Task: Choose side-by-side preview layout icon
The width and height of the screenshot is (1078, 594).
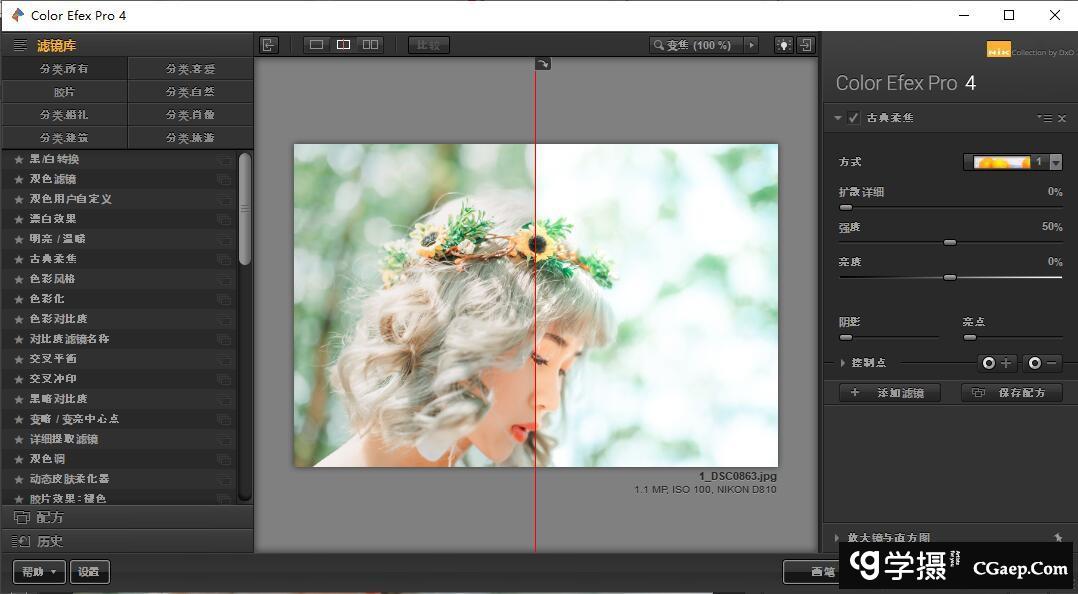Action: coord(370,45)
